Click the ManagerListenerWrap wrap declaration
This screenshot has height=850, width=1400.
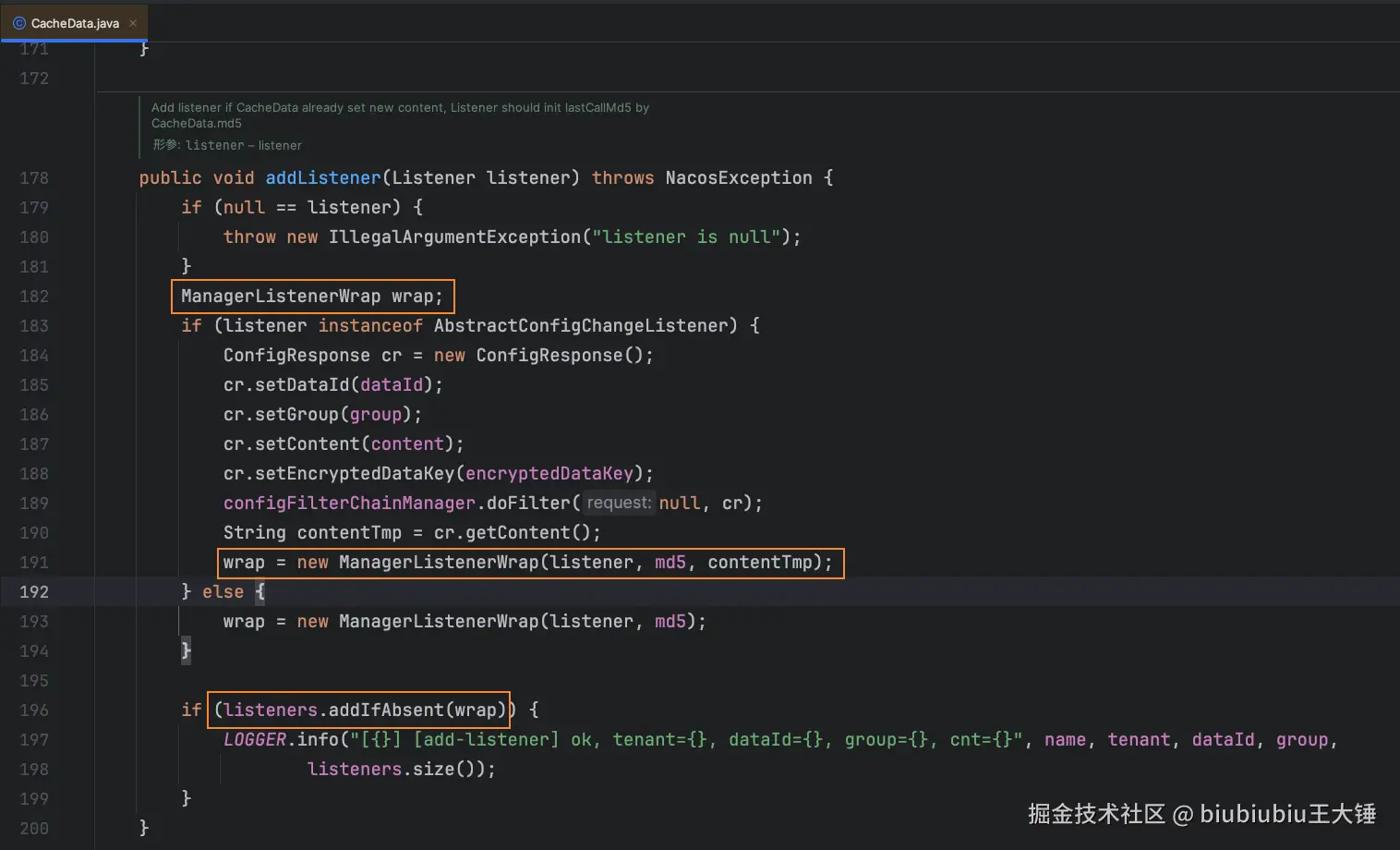312,297
